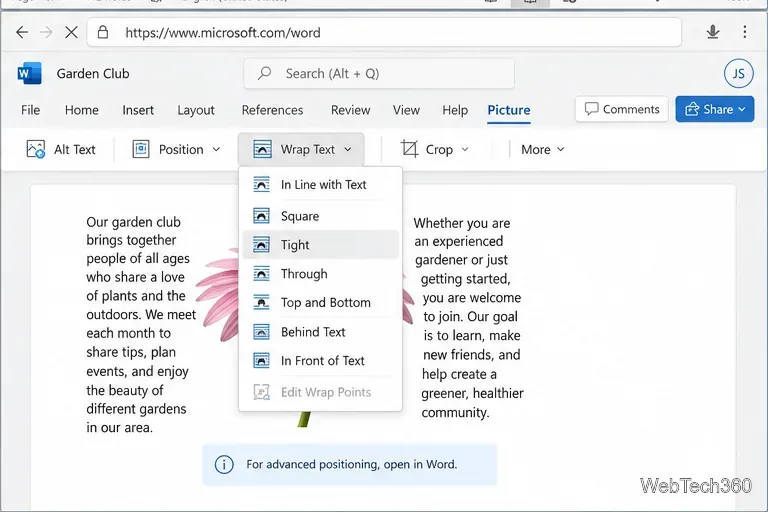Click the Search (Alt + Q) box
Viewport: 768px width, 512px height.
click(379, 73)
